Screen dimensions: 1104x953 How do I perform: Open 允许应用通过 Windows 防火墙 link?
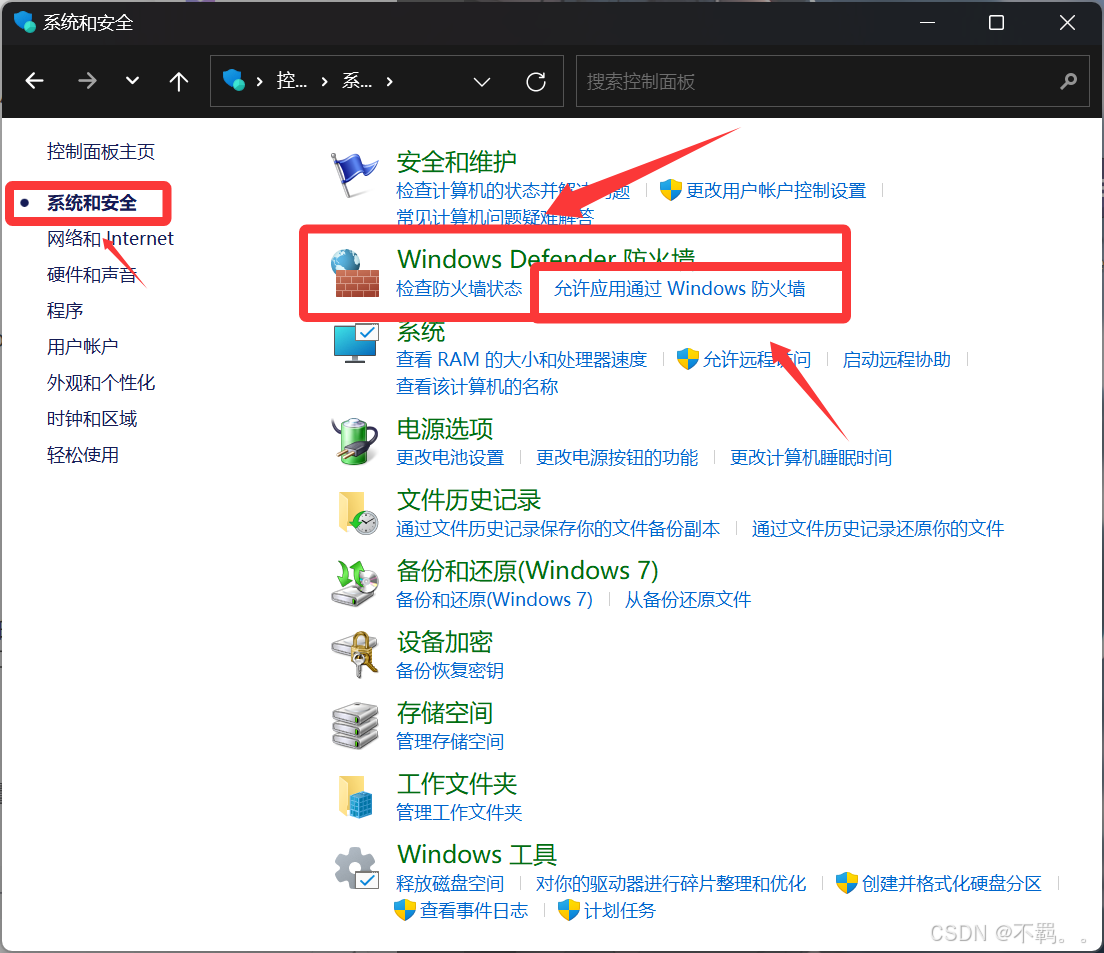point(679,289)
